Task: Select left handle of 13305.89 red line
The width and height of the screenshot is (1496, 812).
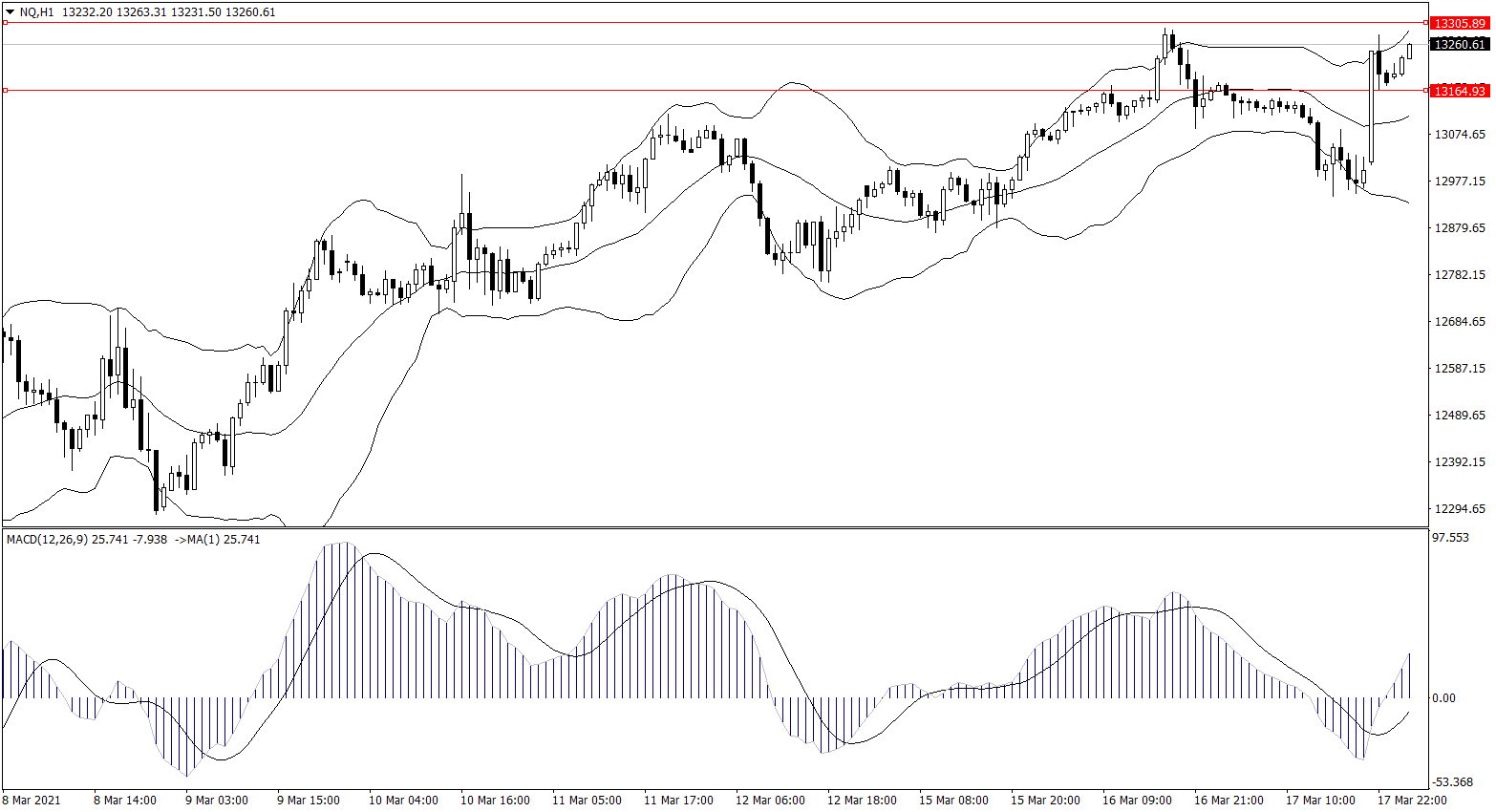Action: [5, 22]
